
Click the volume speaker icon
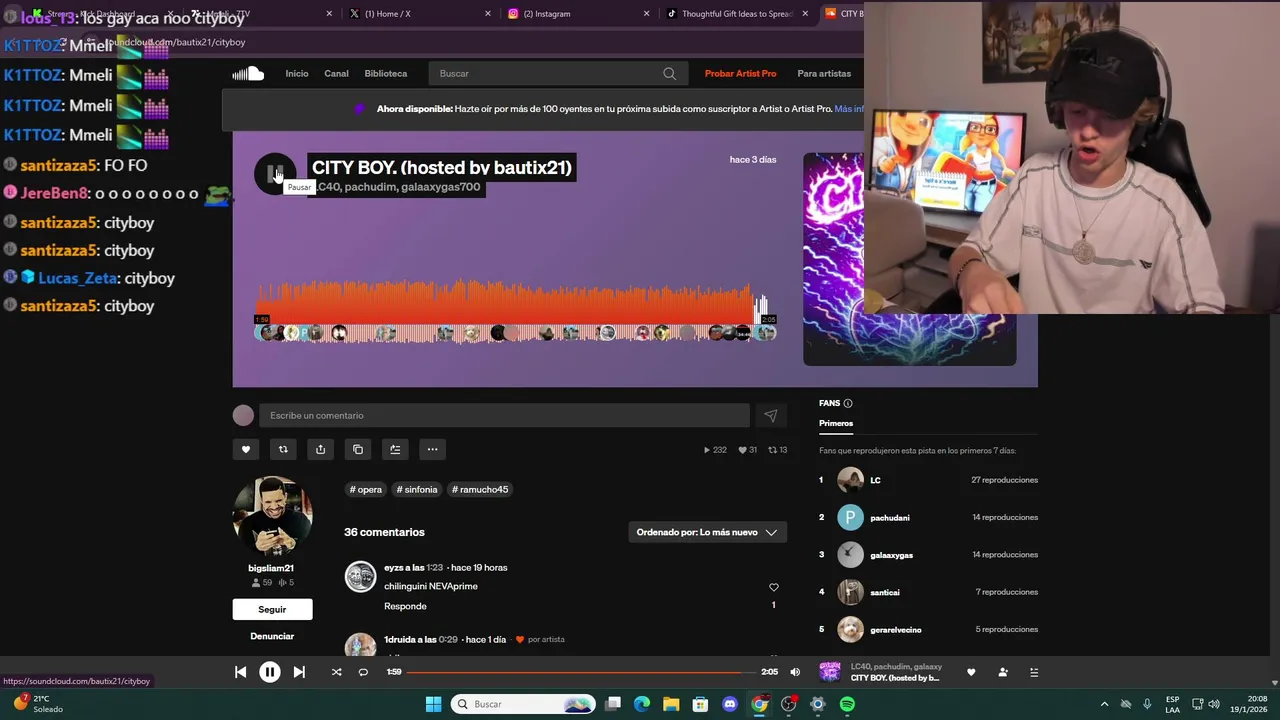[795, 672]
